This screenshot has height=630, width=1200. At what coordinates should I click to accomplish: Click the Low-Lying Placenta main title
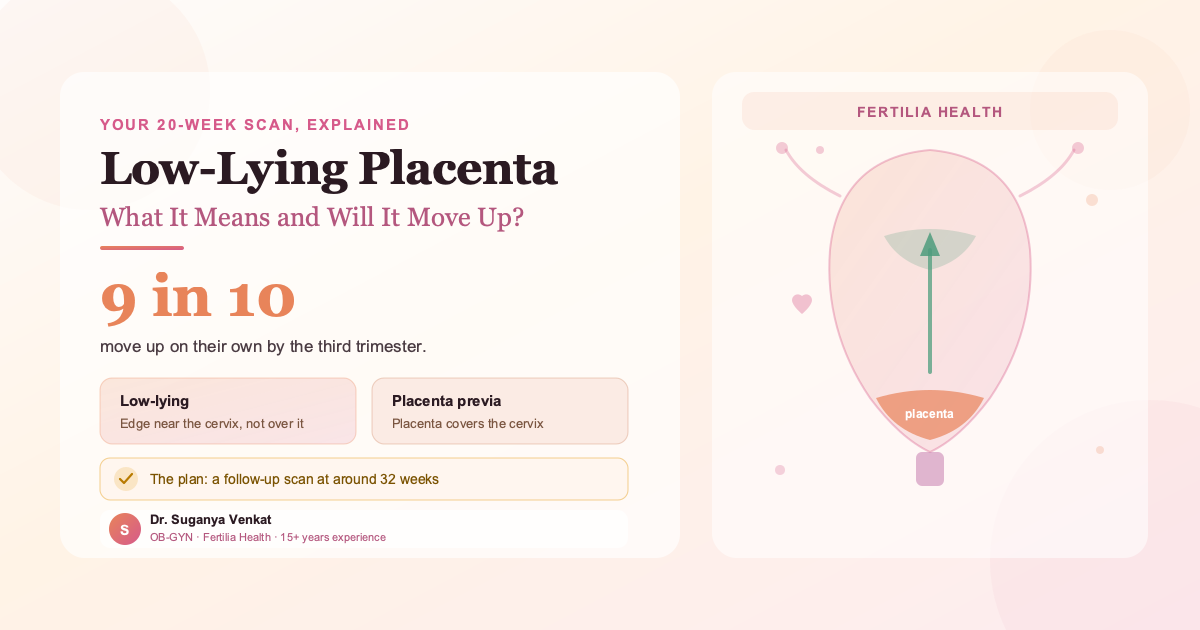pos(329,168)
